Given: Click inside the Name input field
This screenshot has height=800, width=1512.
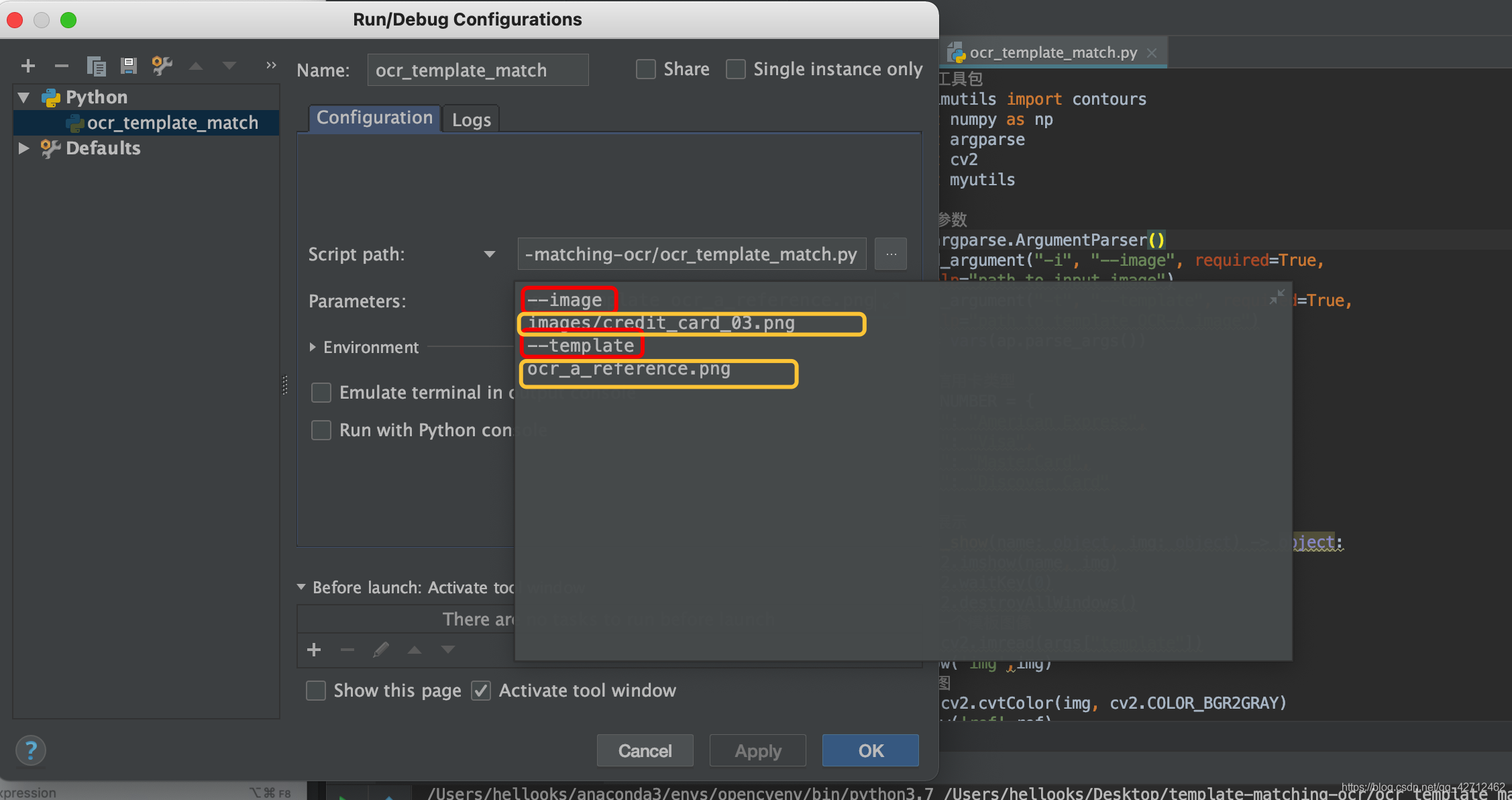Looking at the screenshot, I should click(x=478, y=69).
